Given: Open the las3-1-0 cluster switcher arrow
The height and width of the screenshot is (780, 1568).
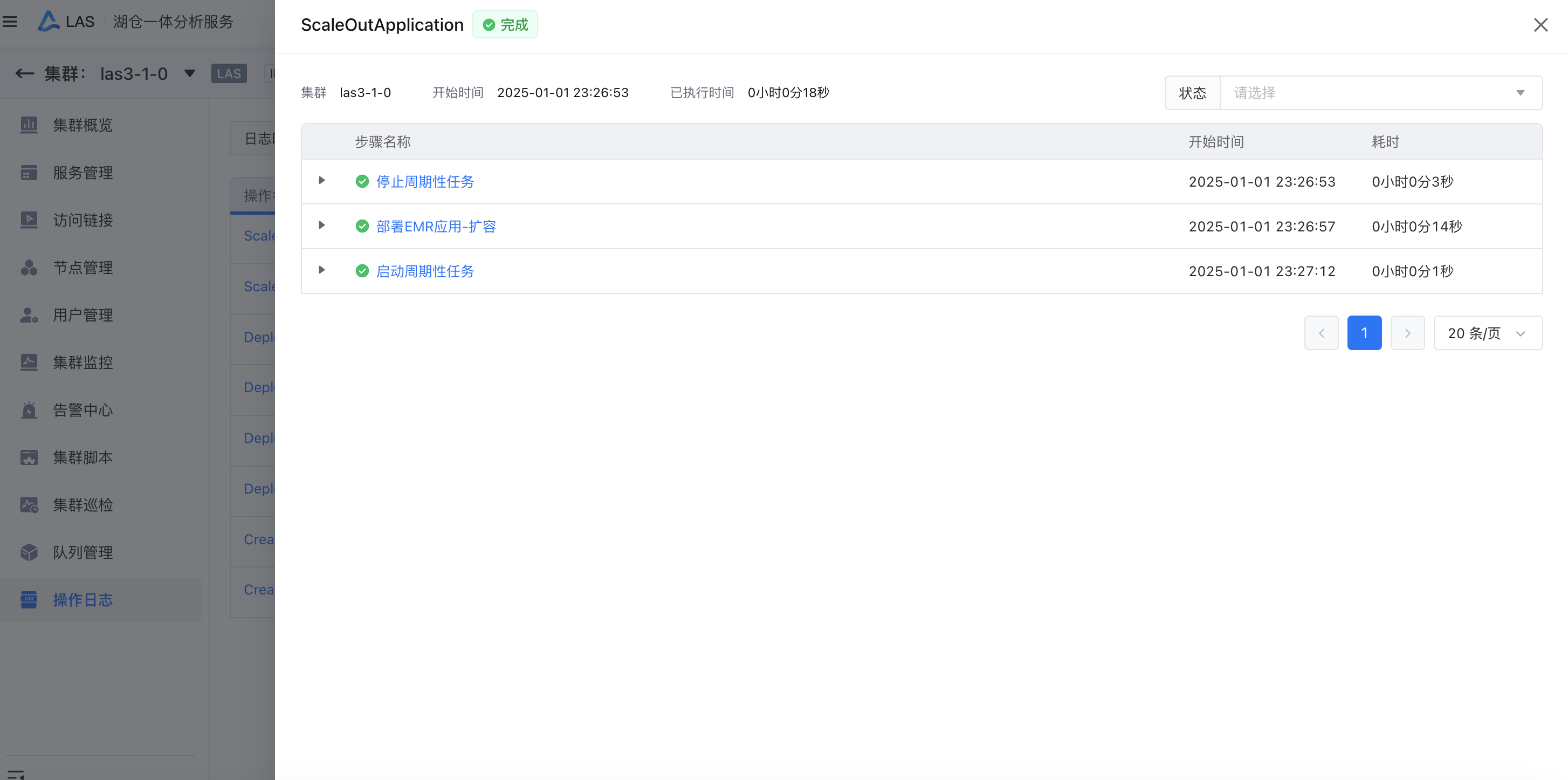Looking at the screenshot, I should tap(189, 74).
